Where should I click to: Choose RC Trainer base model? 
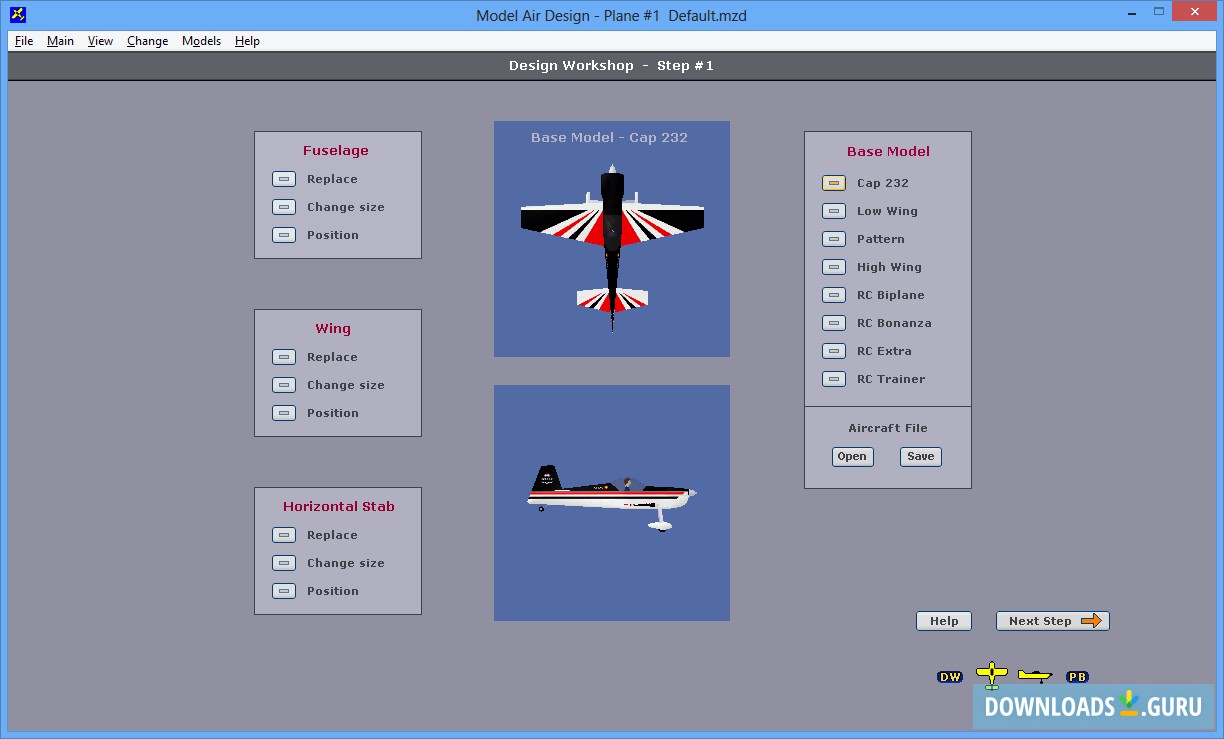click(x=834, y=379)
